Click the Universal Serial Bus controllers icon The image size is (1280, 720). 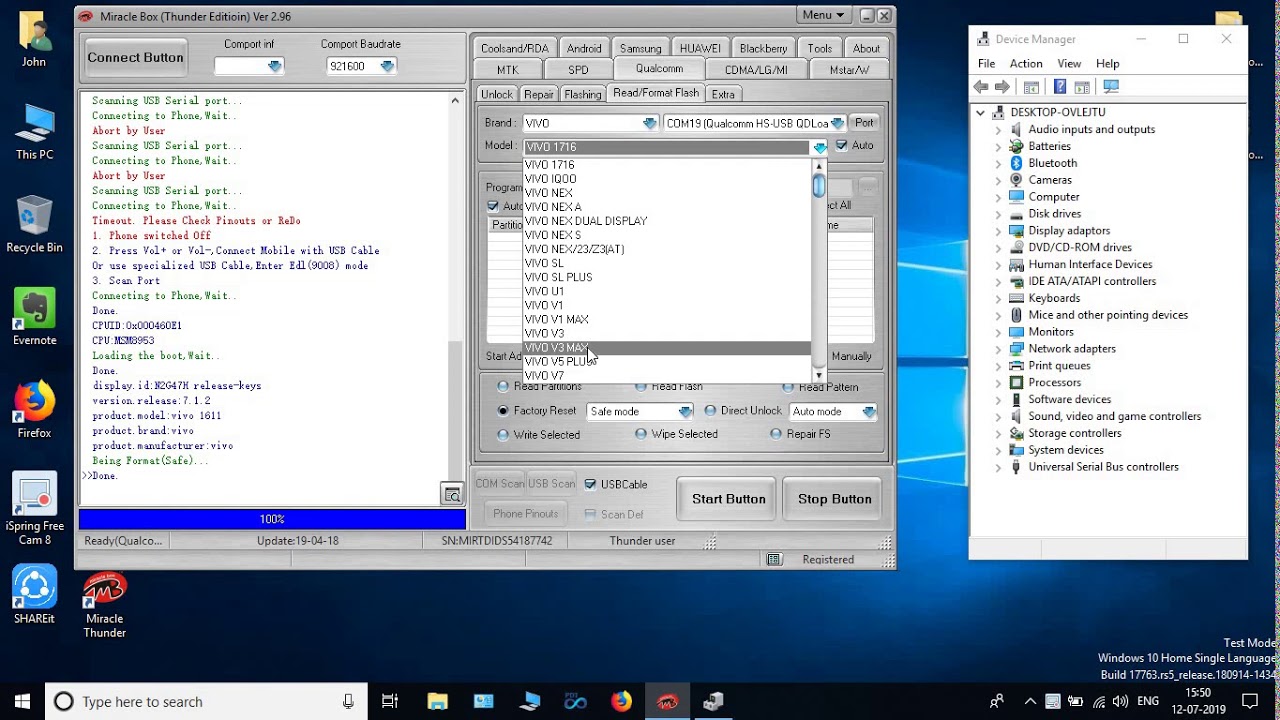click(1017, 467)
